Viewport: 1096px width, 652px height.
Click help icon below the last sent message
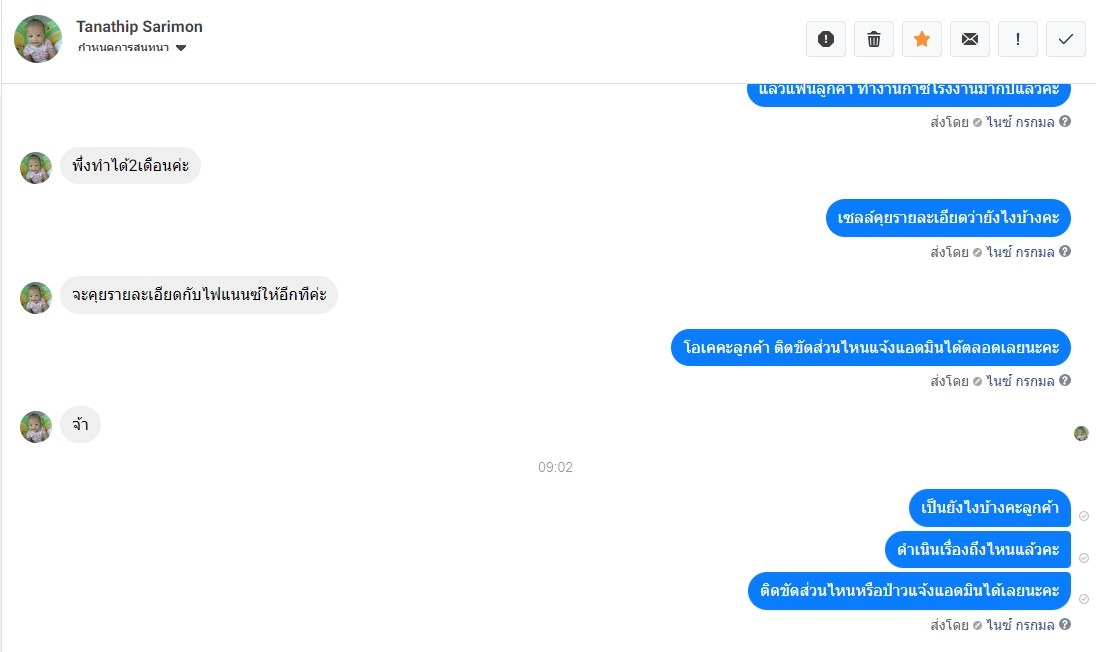pyautogui.click(x=1065, y=624)
